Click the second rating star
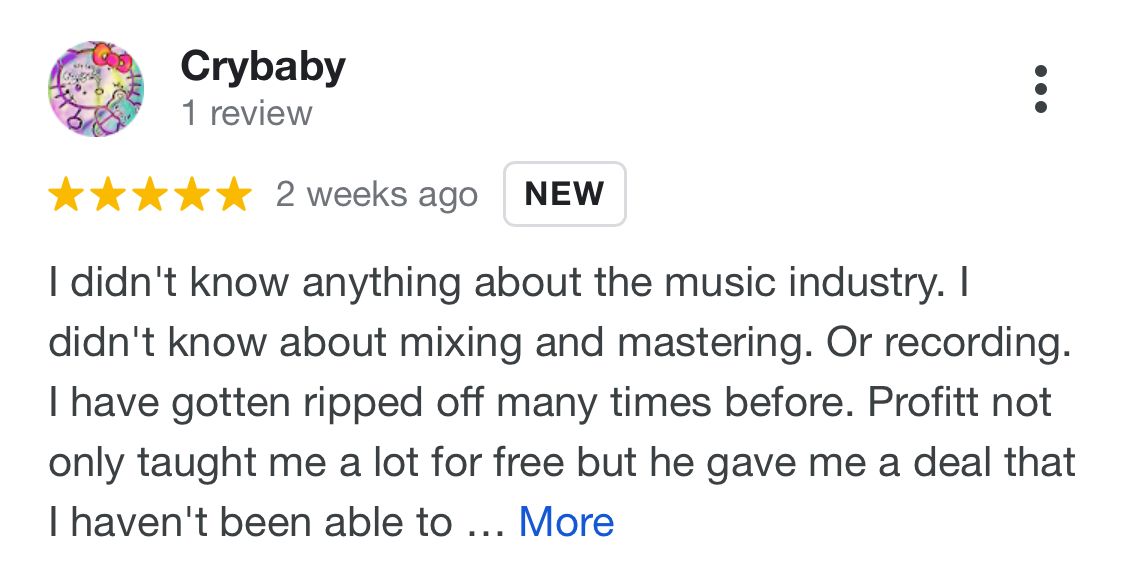Image resolution: width=1125 pixels, height=574 pixels. (x=107, y=195)
